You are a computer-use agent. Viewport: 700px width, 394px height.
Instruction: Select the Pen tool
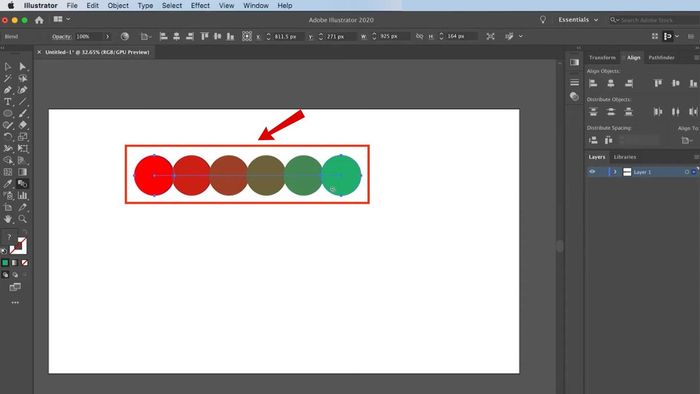pos(8,90)
